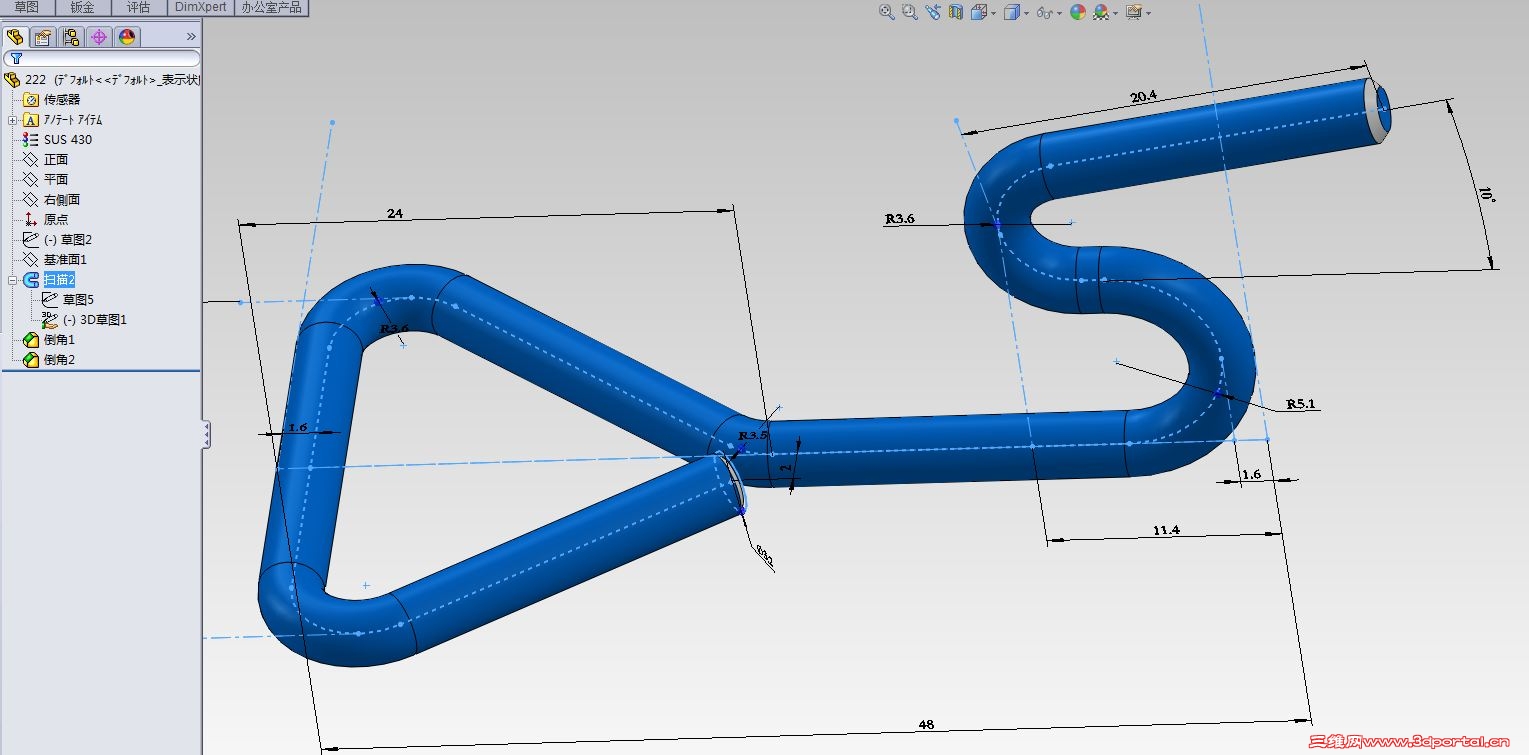Click the 11.4 dimension value
The width and height of the screenshot is (1529, 755).
pos(1166,531)
